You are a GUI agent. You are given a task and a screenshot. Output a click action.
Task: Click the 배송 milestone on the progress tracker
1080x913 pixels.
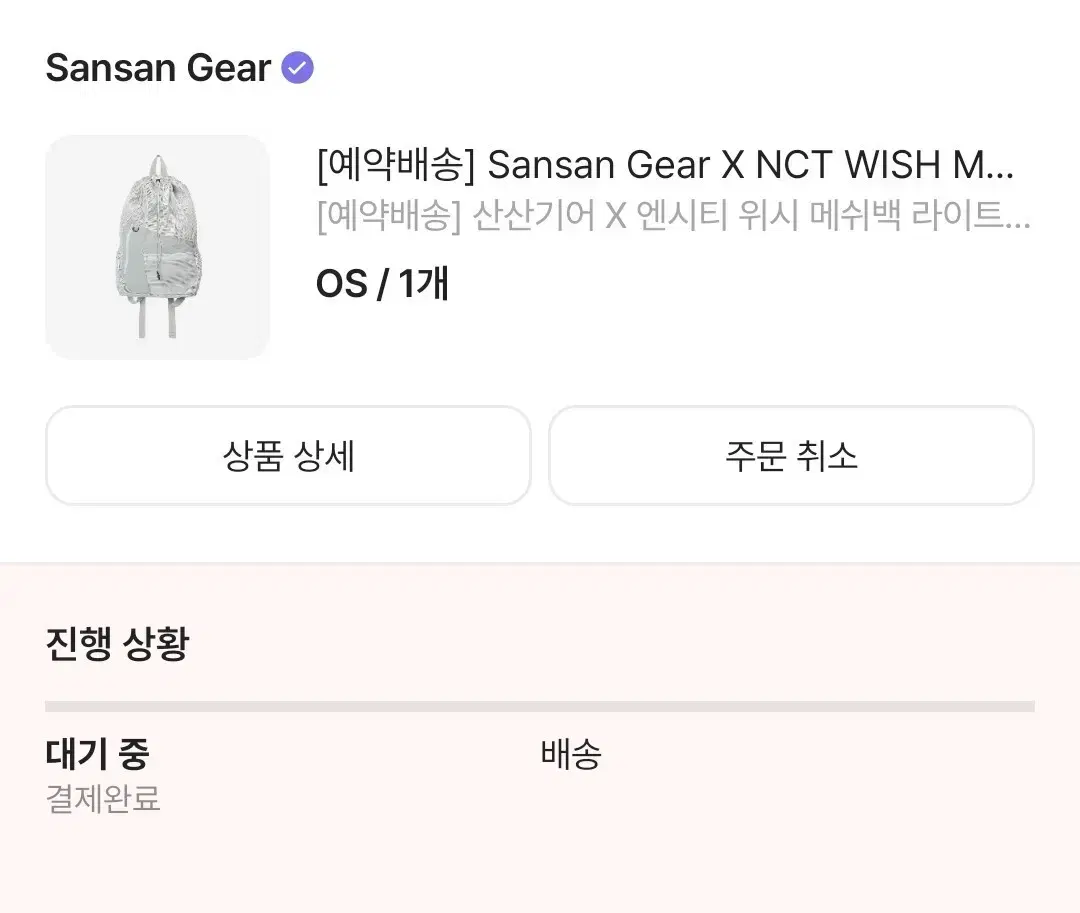(x=570, y=756)
